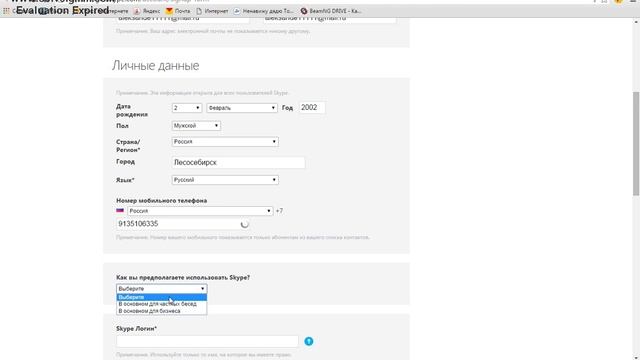640x360 pixels.
Task: Click the +7 country code text
Action: click(279, 211)
